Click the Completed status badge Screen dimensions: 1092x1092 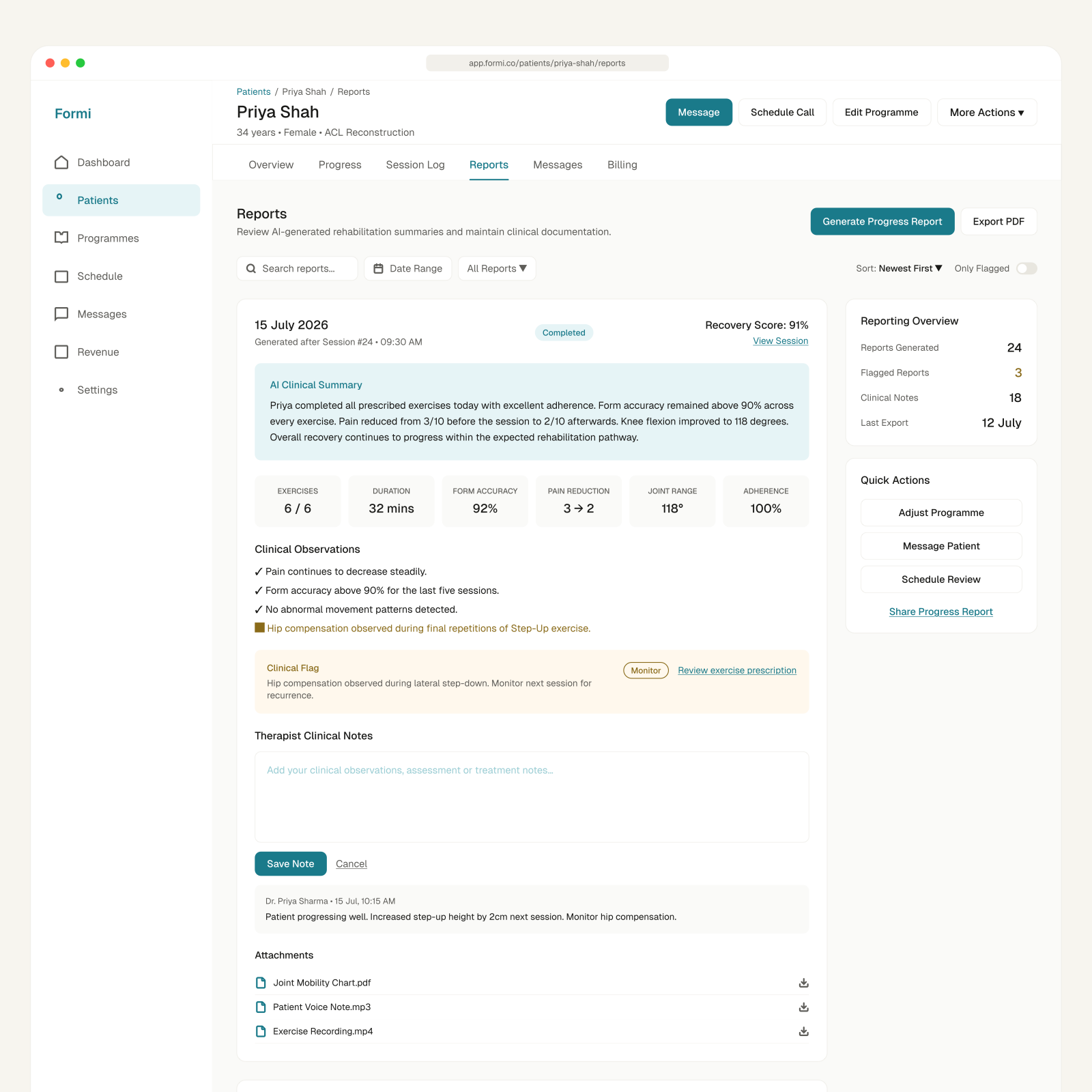pos(564,333)
